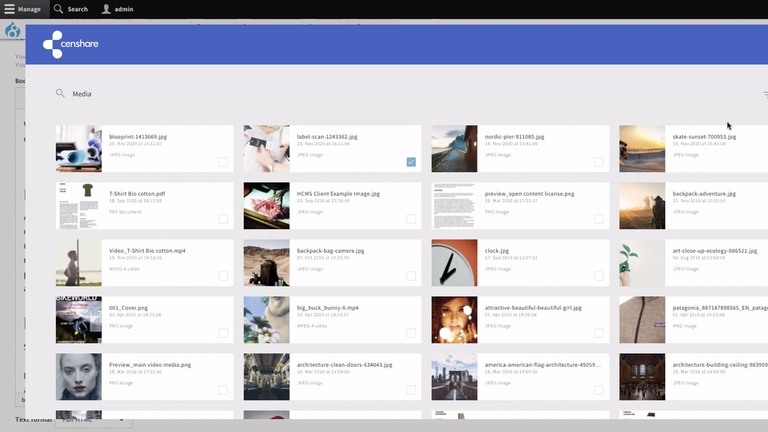Click file name Preview_main video media.png
Viewport: 768px width, 432px height.
click(x=150, y=365)
